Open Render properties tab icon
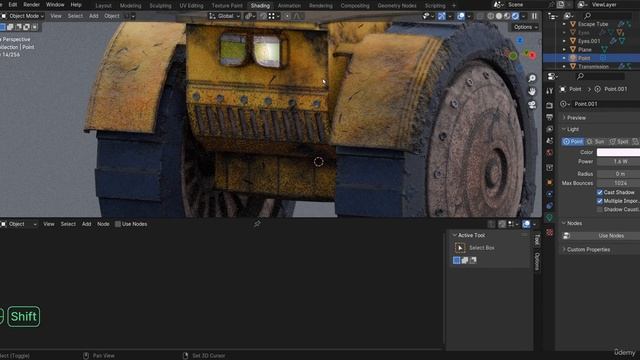Image resolution: width=640 pixels, height=360 pixels. tap(549, 105)
